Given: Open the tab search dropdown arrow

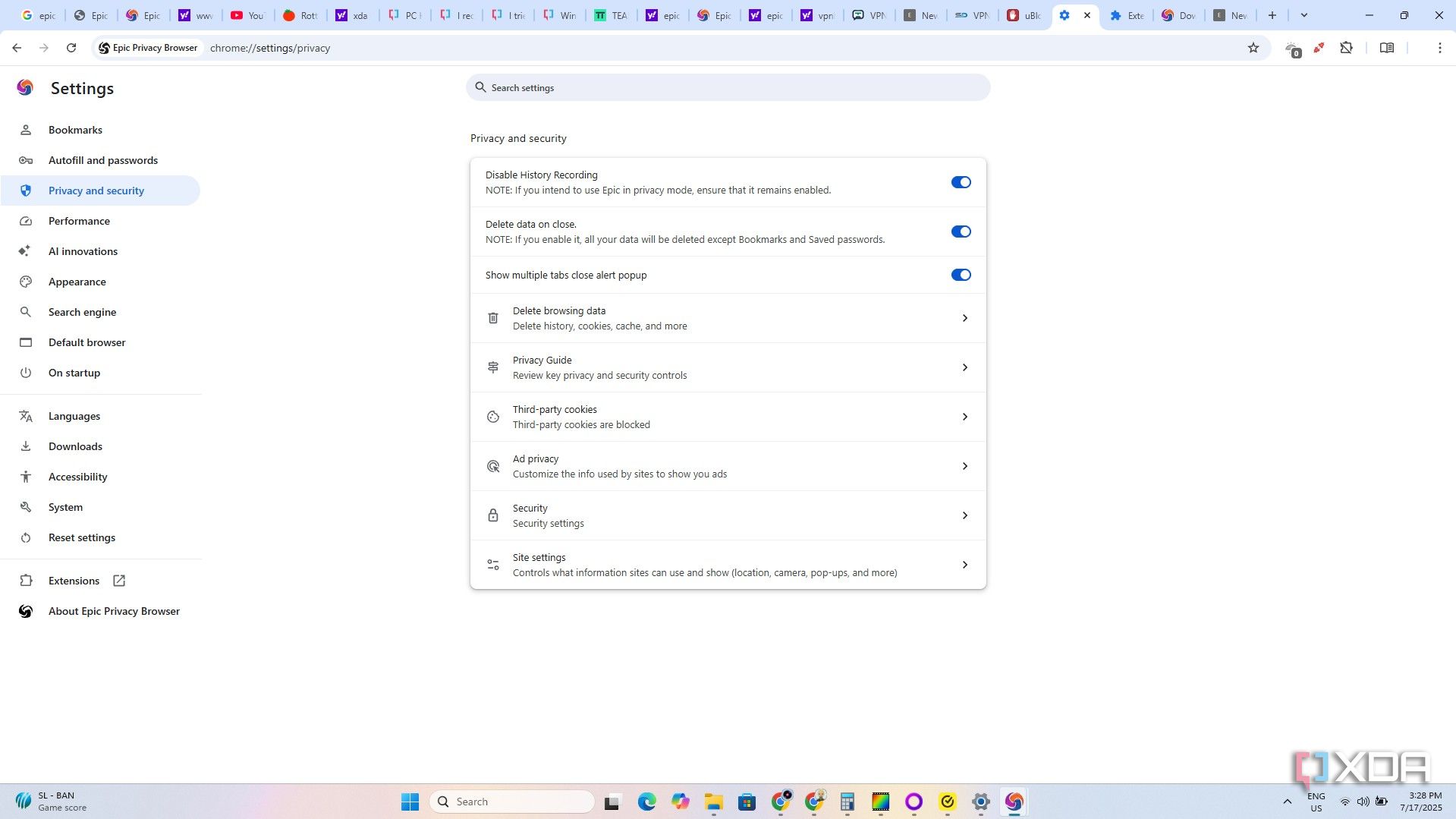Looking at the screenshot, I should [1304, 15].
